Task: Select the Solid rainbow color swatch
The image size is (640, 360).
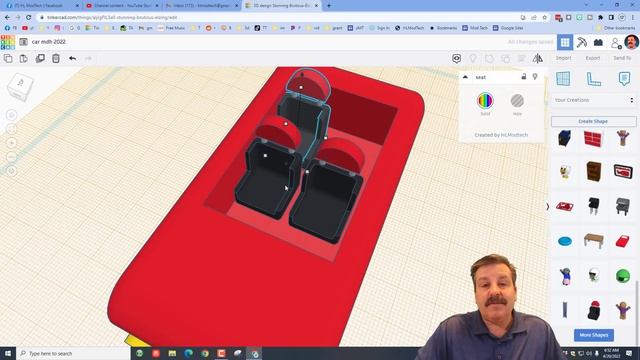Action: click(485, 100)
